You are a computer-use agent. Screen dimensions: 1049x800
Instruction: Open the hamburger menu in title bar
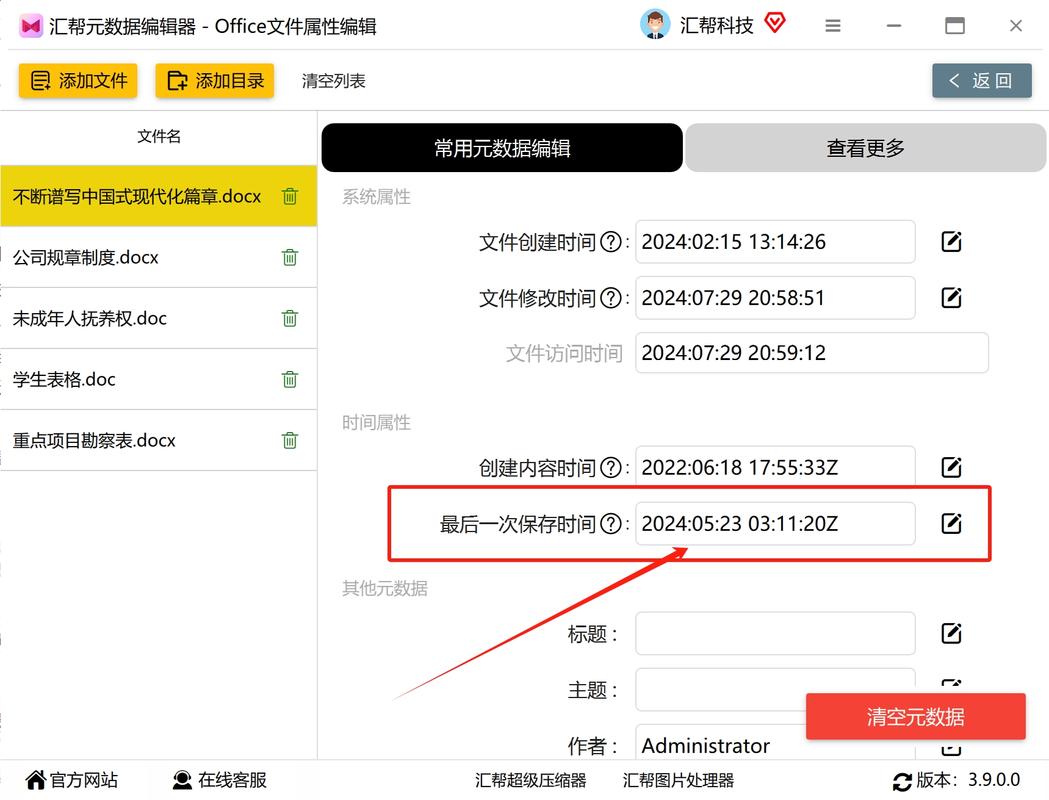833,26
